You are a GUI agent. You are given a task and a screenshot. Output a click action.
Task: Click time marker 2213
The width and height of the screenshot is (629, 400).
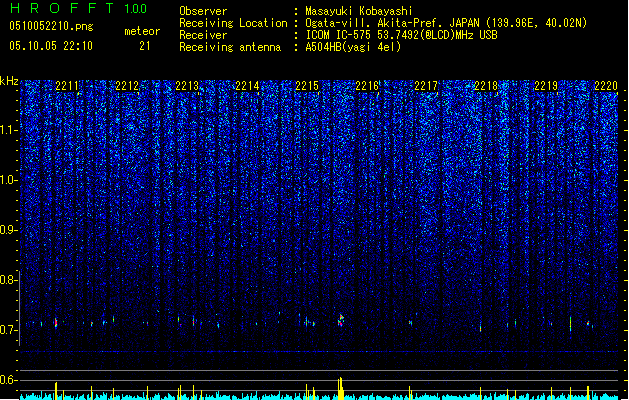(187, 86)
